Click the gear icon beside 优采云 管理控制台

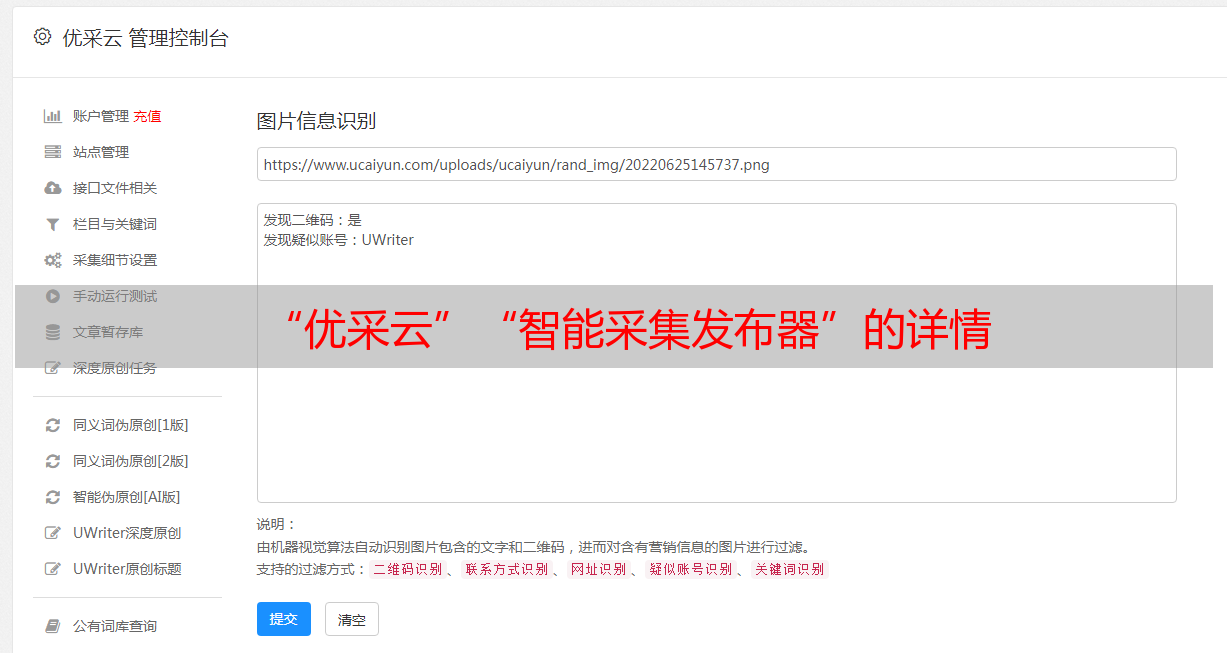tap(42, 37)
